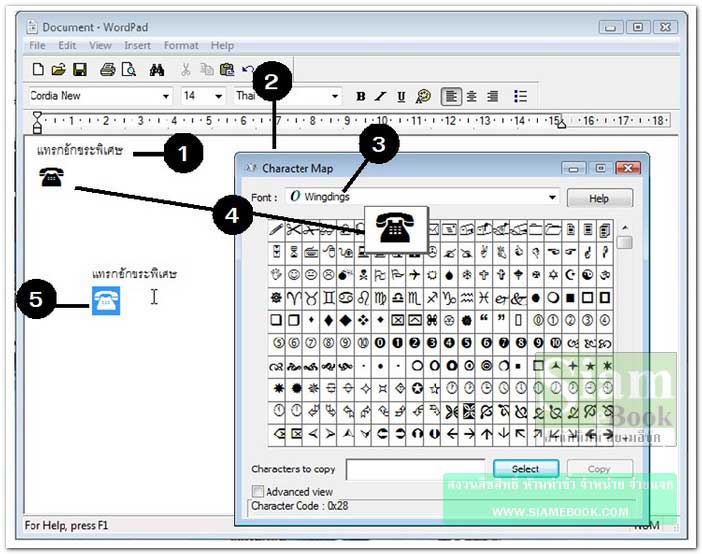Align the paragraph to the right
702x554 pixels.
[492, 96]
